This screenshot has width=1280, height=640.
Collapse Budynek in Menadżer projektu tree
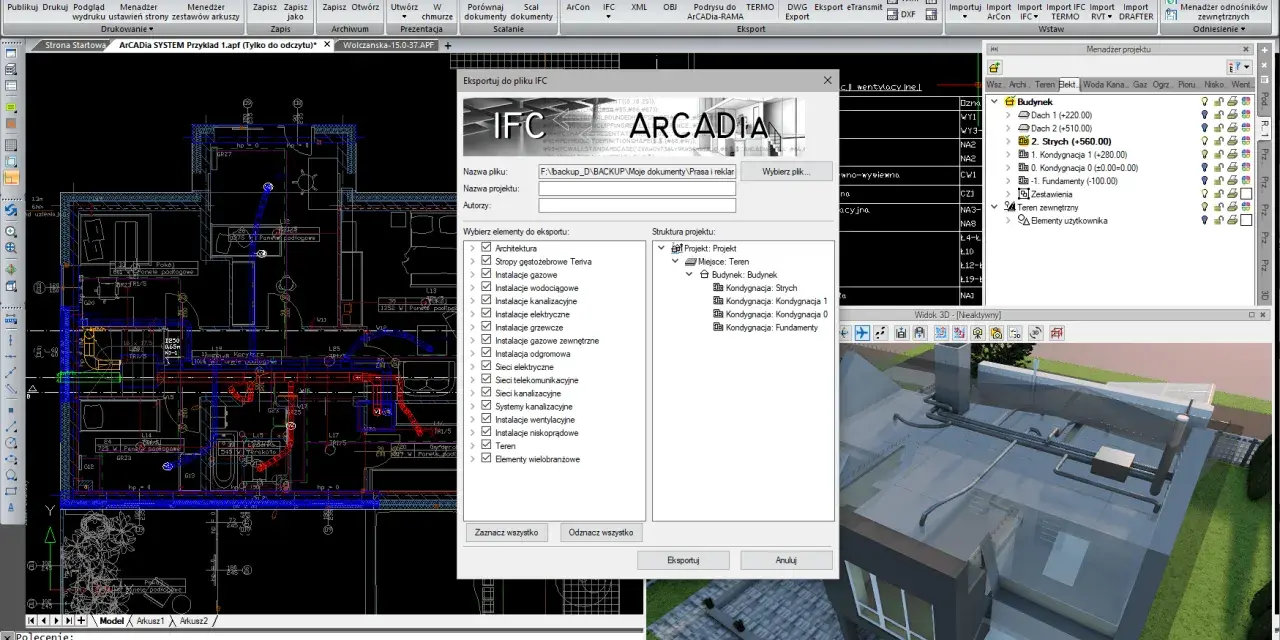coord(995,102)
